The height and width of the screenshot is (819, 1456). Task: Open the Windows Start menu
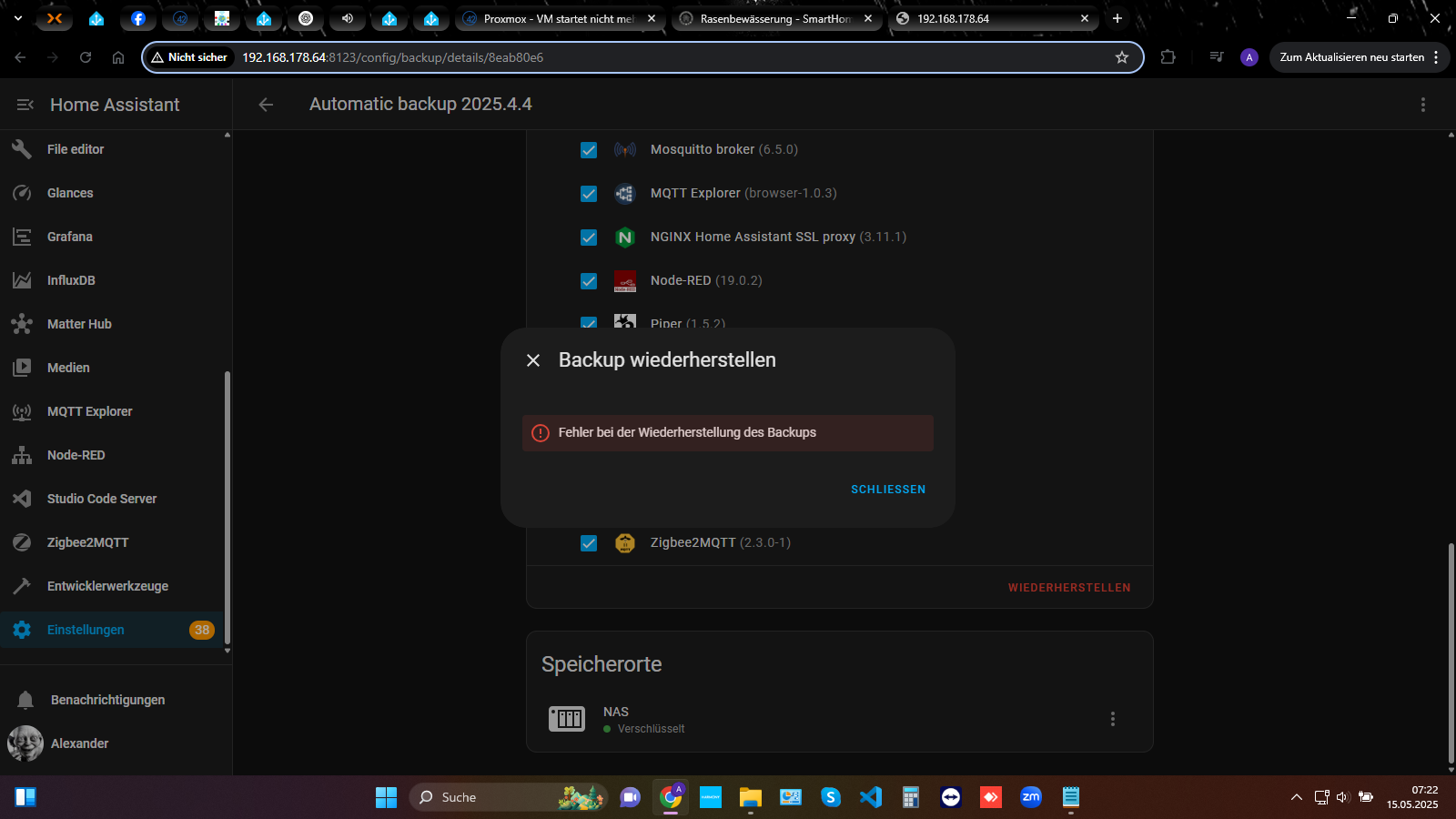[x=386, y=797]
